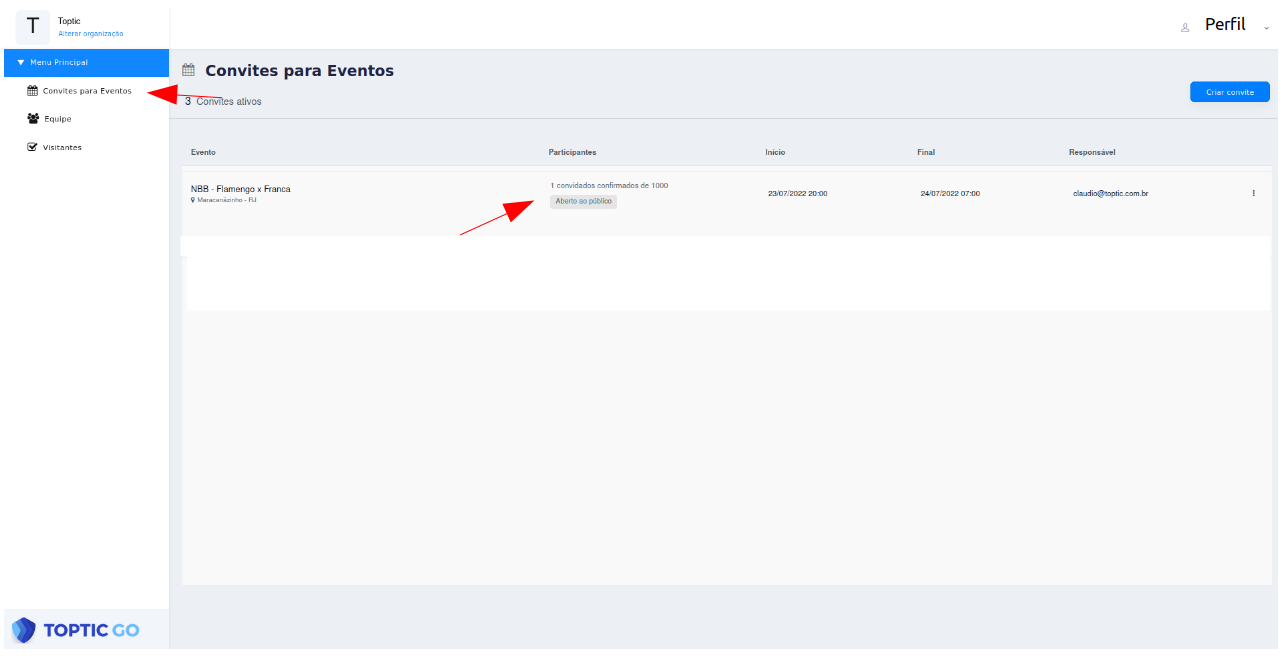Expand the Perfil dropdown chevron
Viewport: 1284px width, 659px height.
pos(1266,28)
